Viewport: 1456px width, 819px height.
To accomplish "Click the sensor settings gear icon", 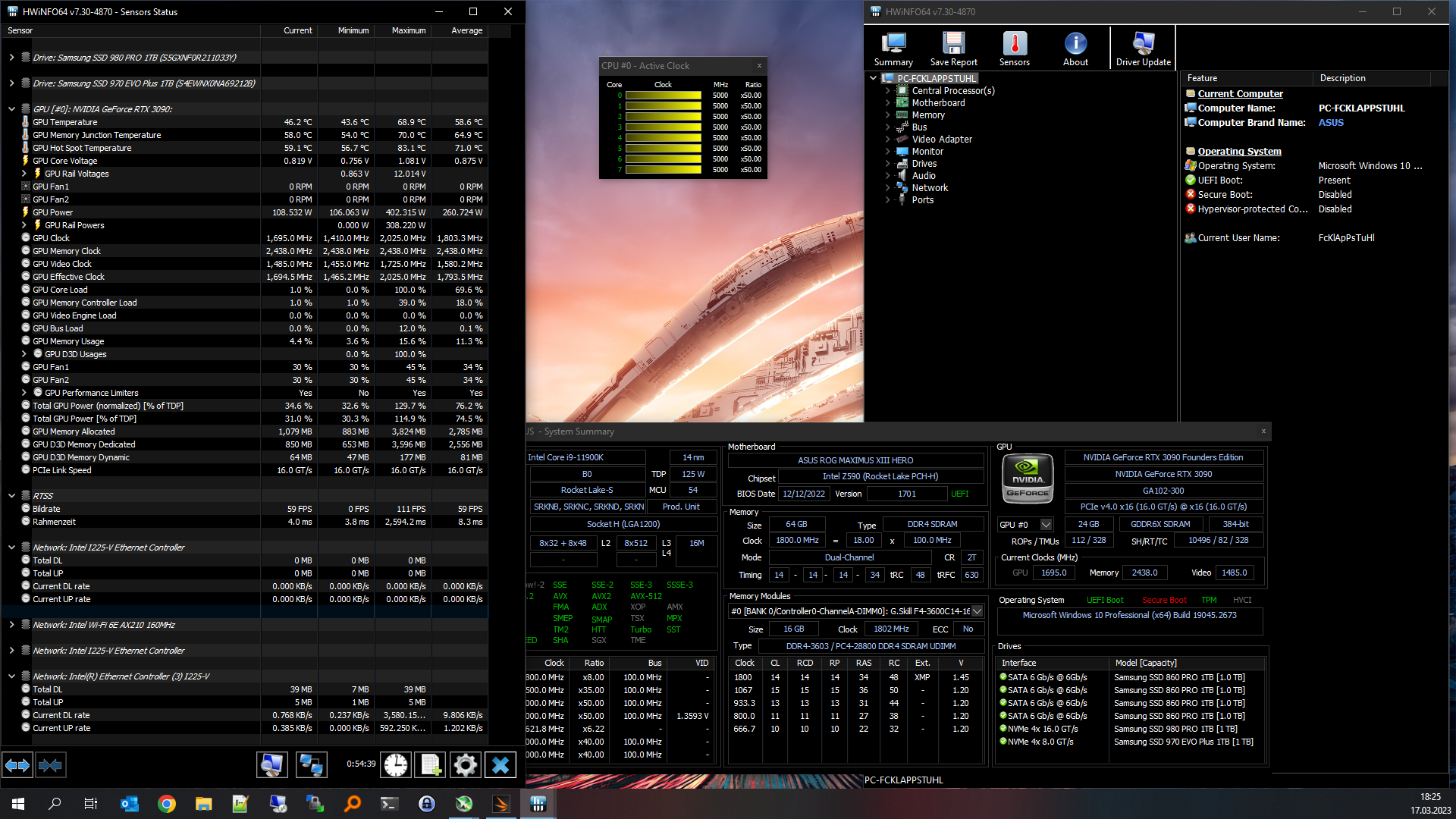I will pyautogui.click(x=465, y=764).
